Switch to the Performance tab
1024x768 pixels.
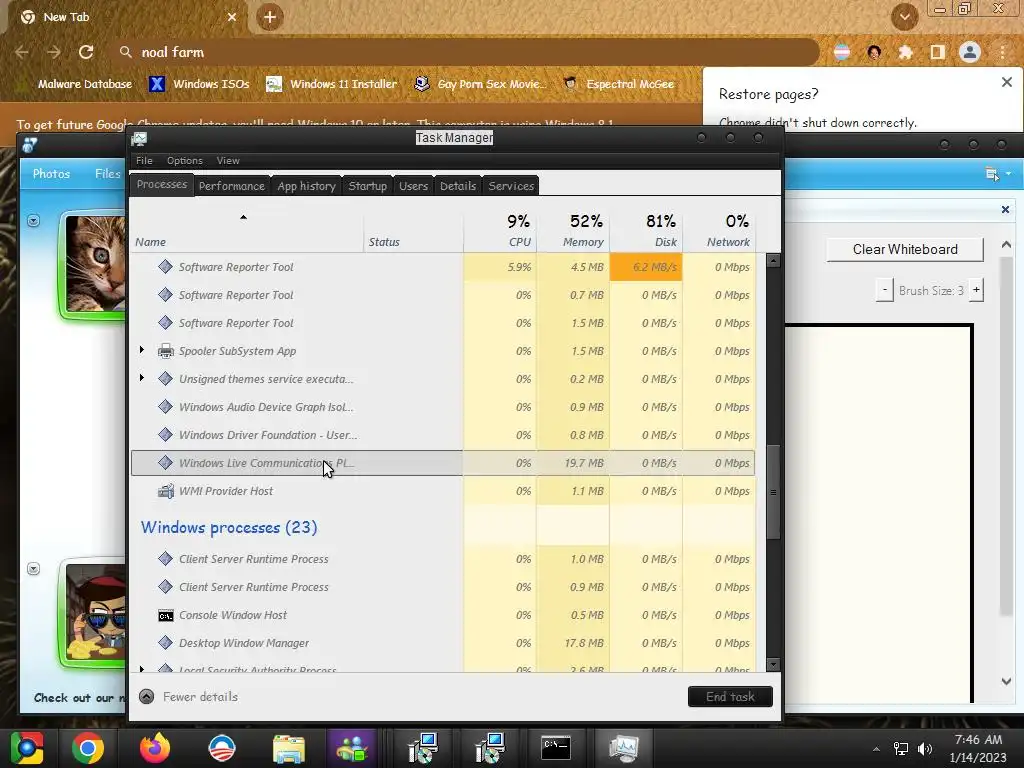coord(232,186)
